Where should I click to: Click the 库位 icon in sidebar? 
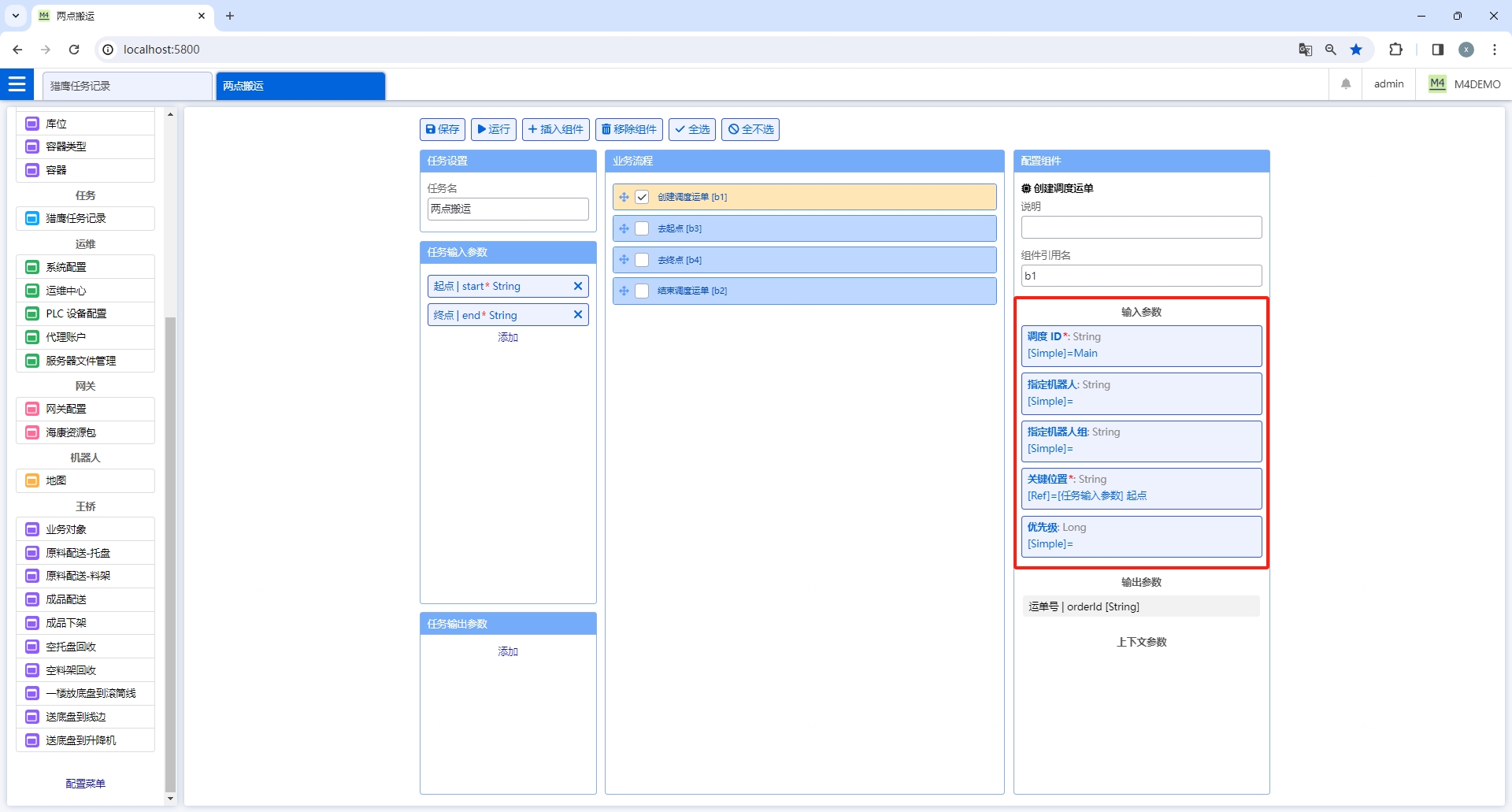tap(32, 124)
